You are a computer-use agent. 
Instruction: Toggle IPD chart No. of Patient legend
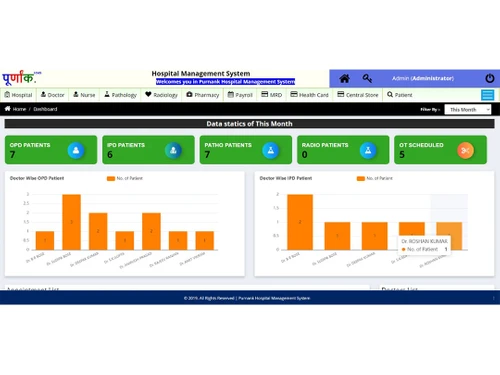(x=375, y=178)
